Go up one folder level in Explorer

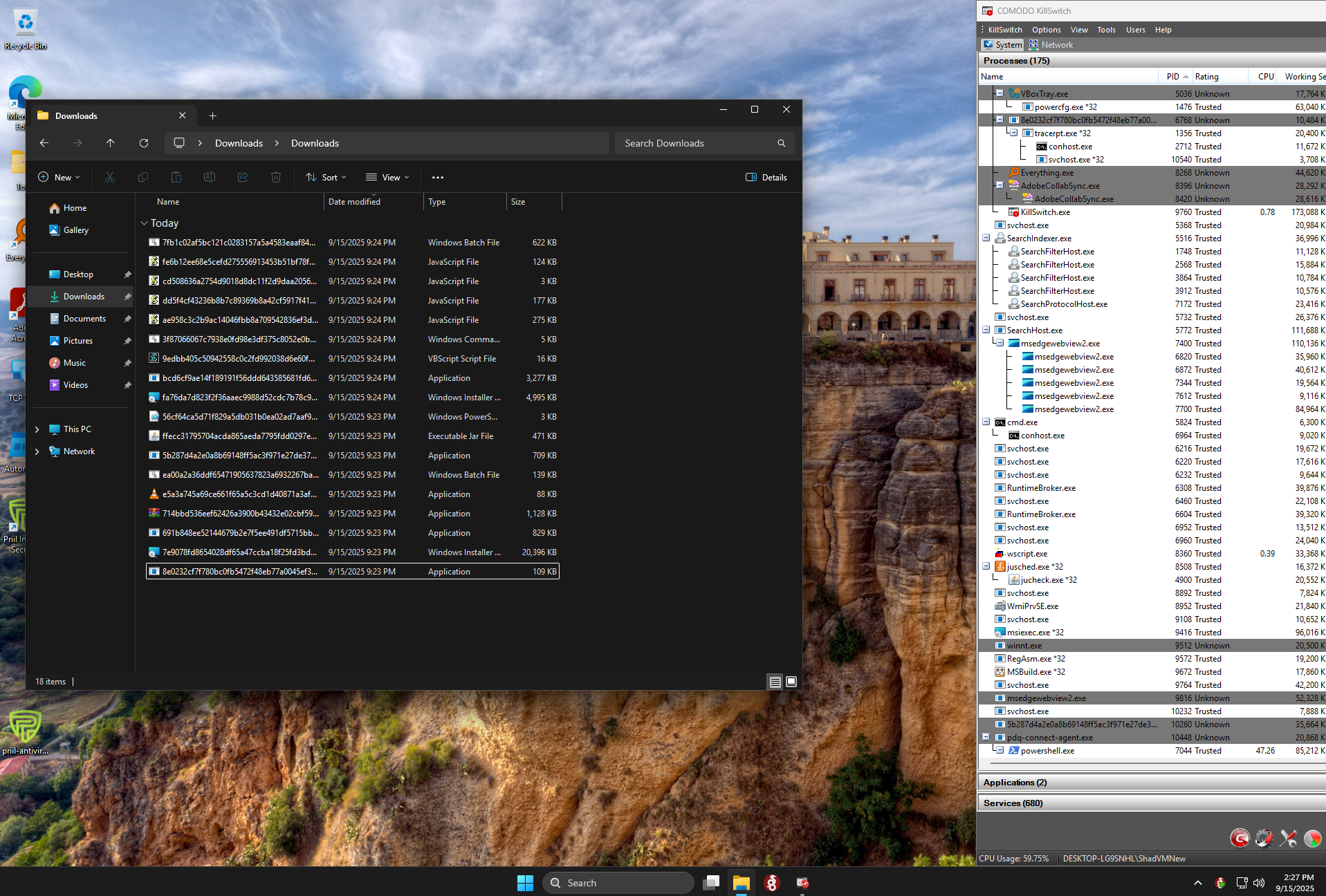tap(111, 143)
